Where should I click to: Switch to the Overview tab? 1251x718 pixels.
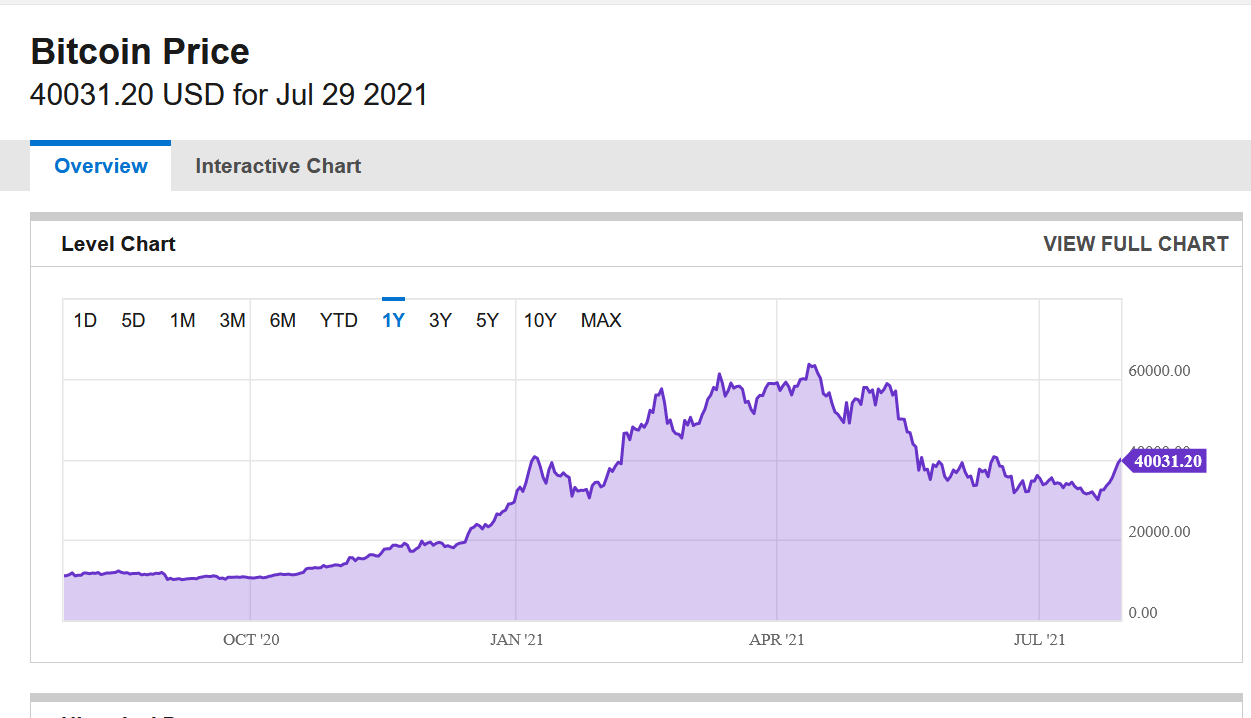point(101,166)
